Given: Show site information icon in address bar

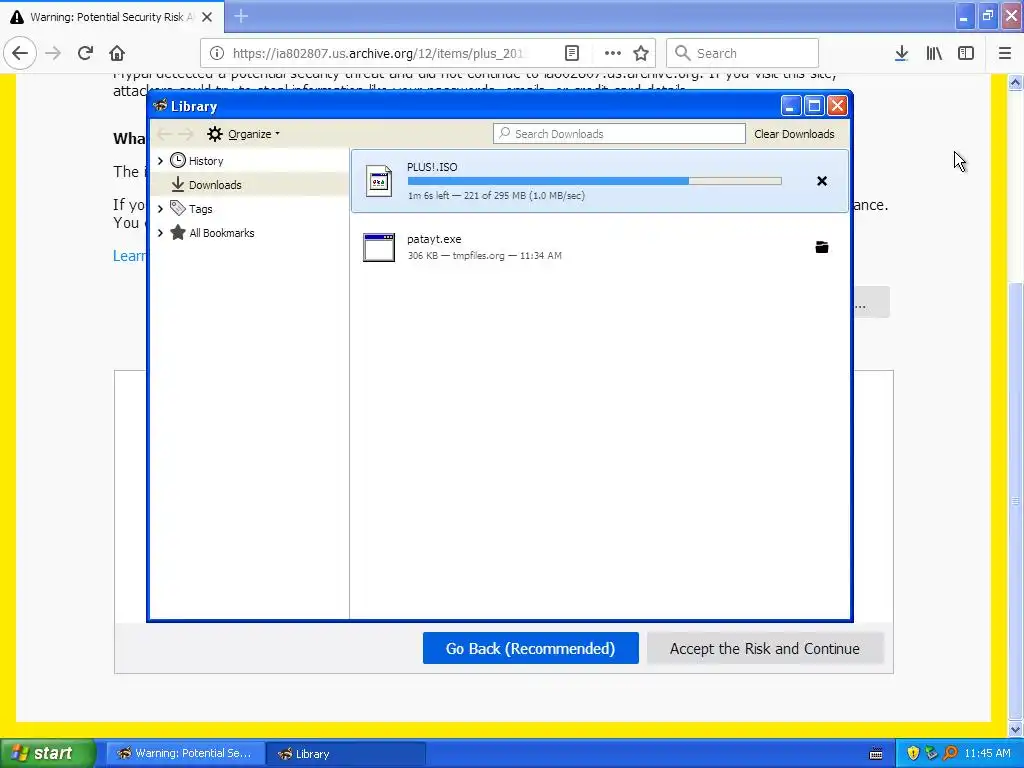Looking at the screenshot, I should pos(217,54).
